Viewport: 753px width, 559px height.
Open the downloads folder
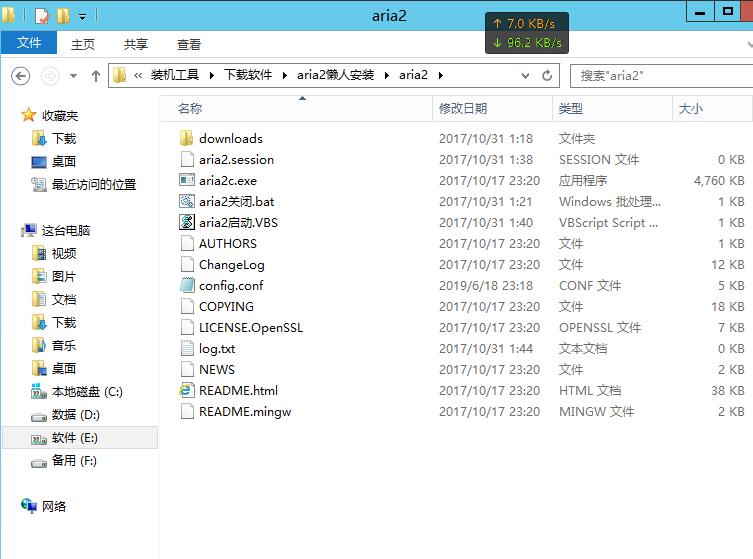click(230, 139)
